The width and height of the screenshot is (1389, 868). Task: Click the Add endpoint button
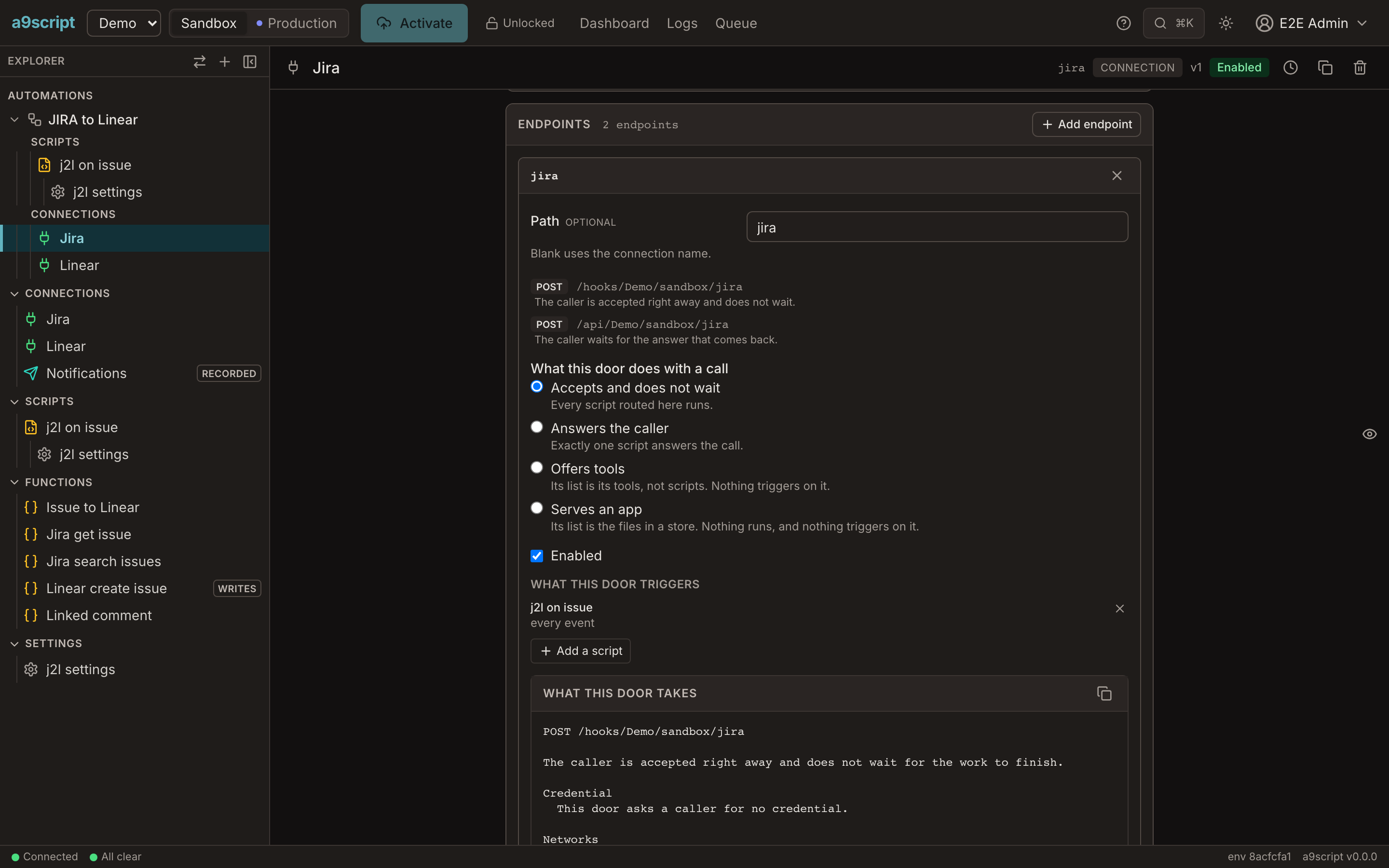[x=1086, y=124]
